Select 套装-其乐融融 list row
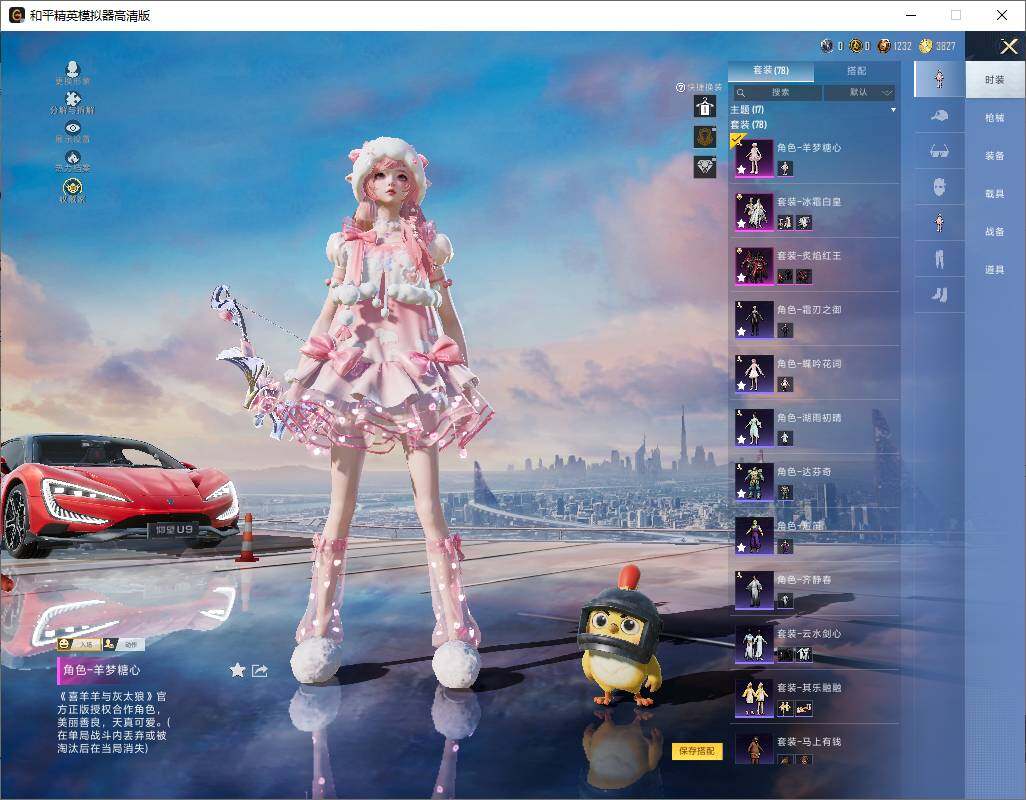Viewport: 1026px width, 800px height. coord(814,697)
